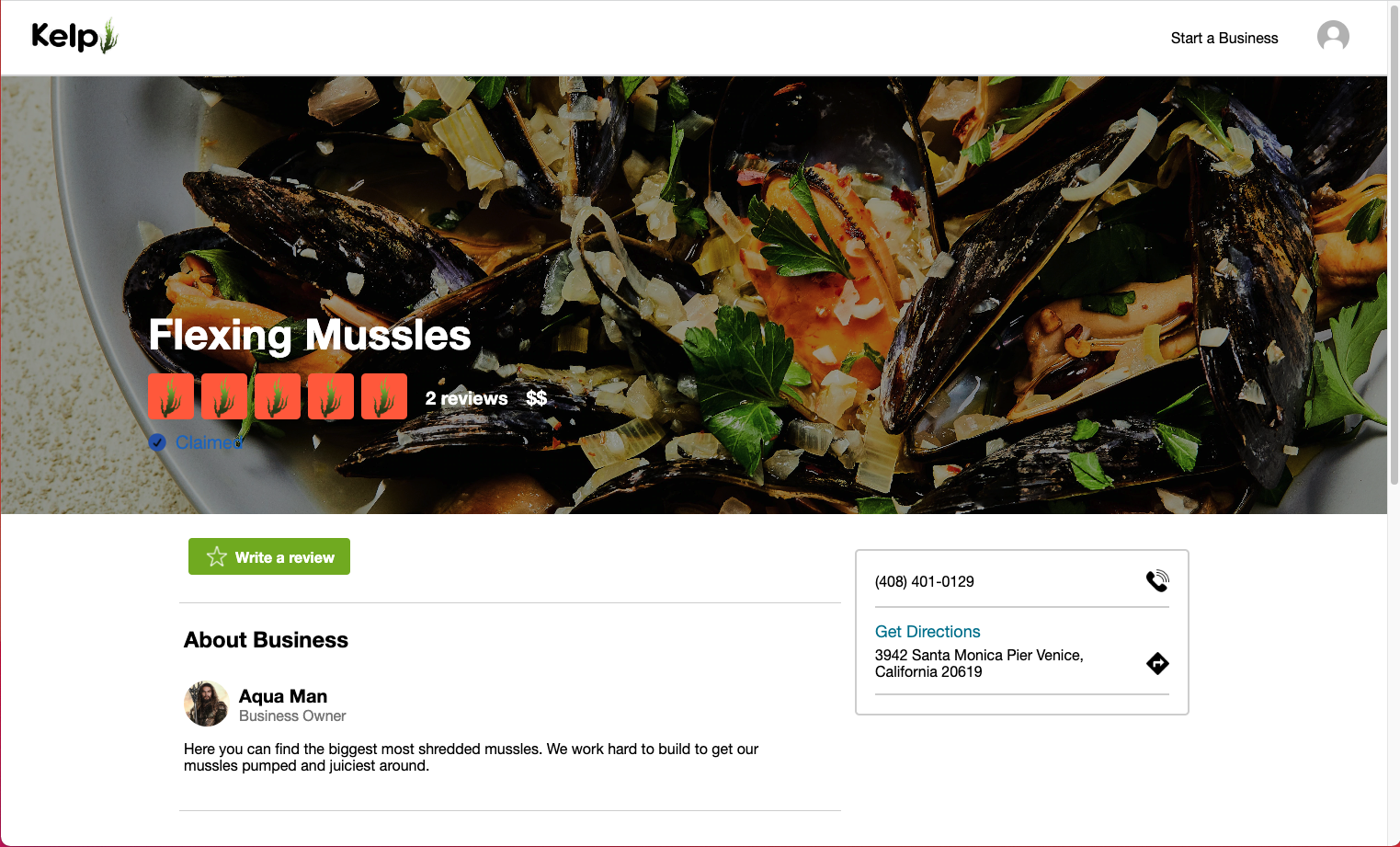Click the Aqua Man owner name
Screen dimensions: 1400x847
[283, 696]
